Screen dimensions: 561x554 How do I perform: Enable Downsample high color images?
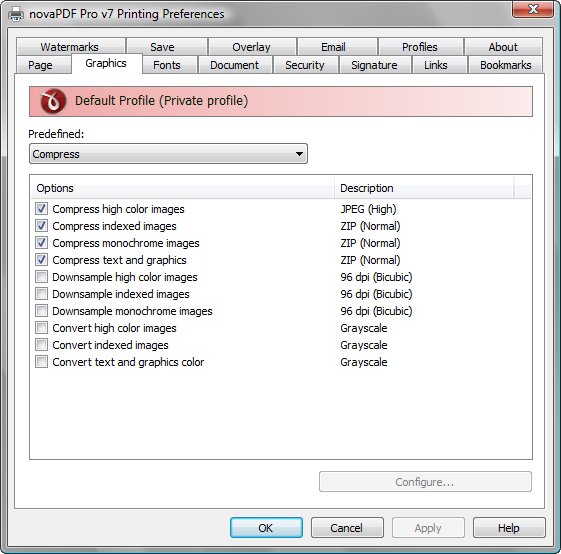(42, 277)
